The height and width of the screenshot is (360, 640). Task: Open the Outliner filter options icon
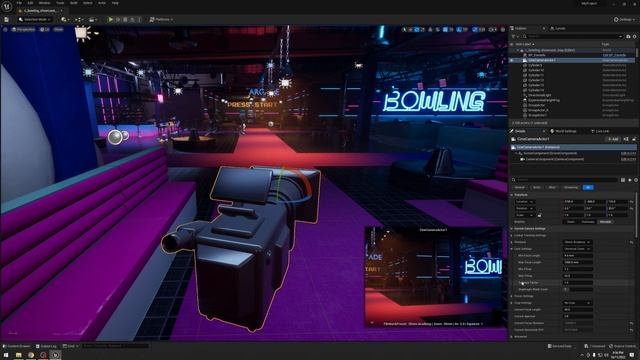point(515,36)
